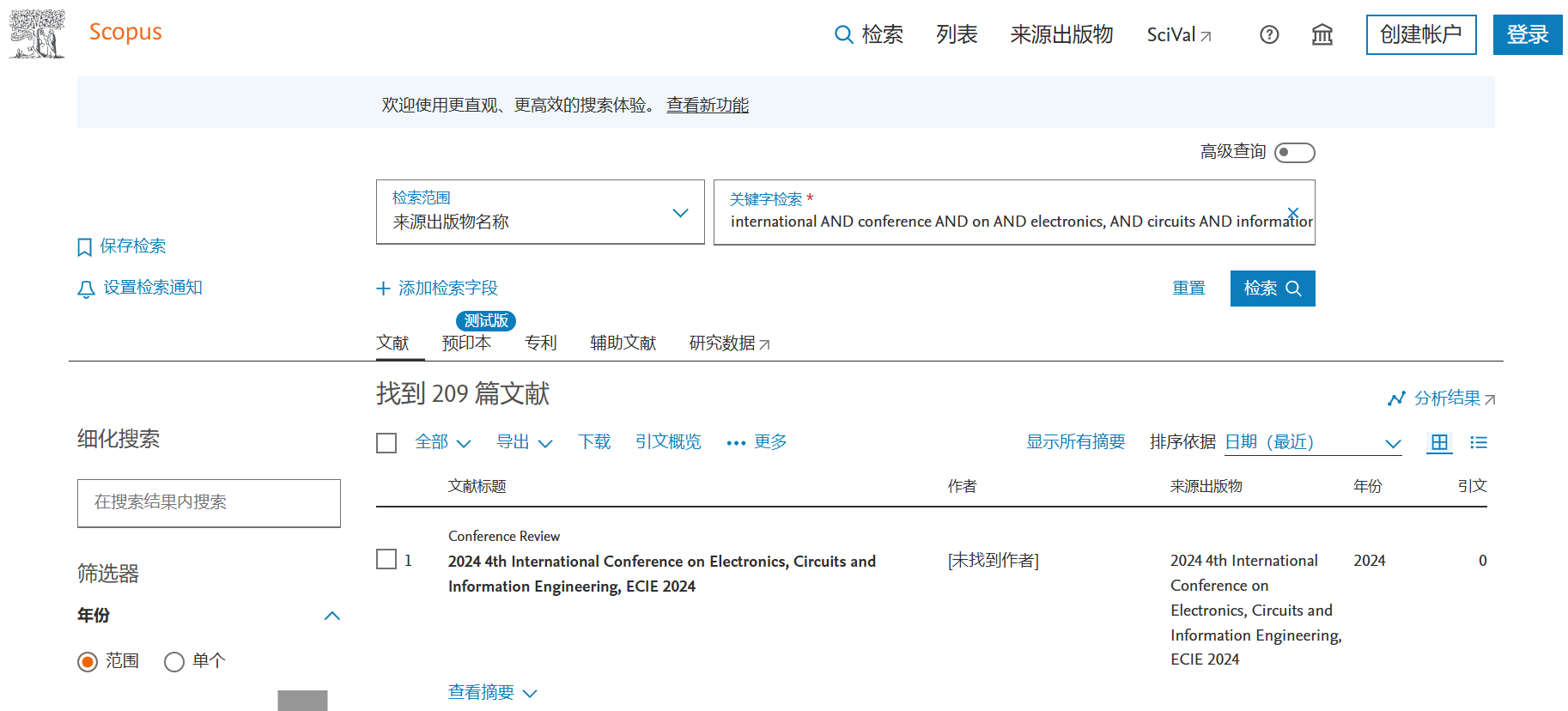Click the 来源出版物 column header
The width and height of the screenshot is (1568, 711).
coord(1206,487)
